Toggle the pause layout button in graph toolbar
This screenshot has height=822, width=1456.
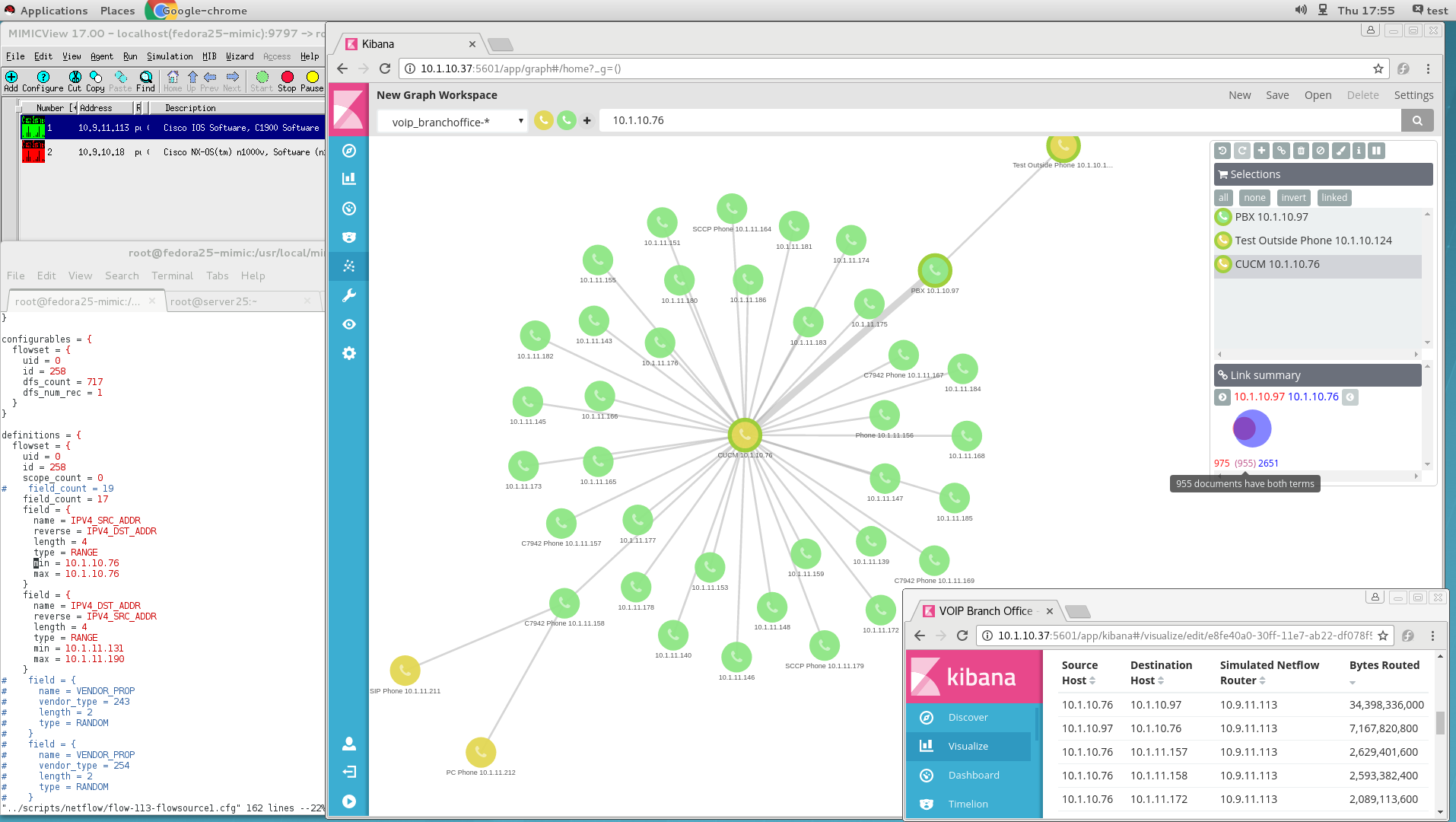(1377, 151)
